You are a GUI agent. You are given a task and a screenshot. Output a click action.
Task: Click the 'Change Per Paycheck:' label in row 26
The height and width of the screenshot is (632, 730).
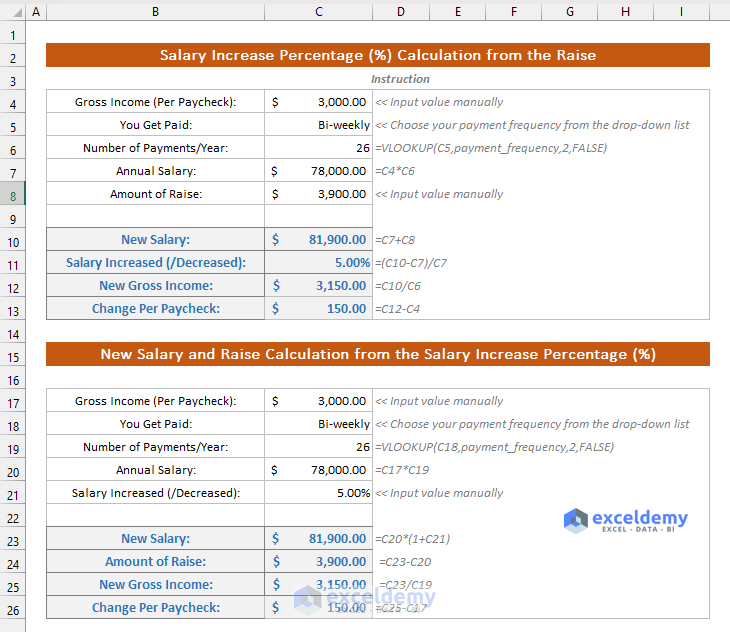(155, 608)
